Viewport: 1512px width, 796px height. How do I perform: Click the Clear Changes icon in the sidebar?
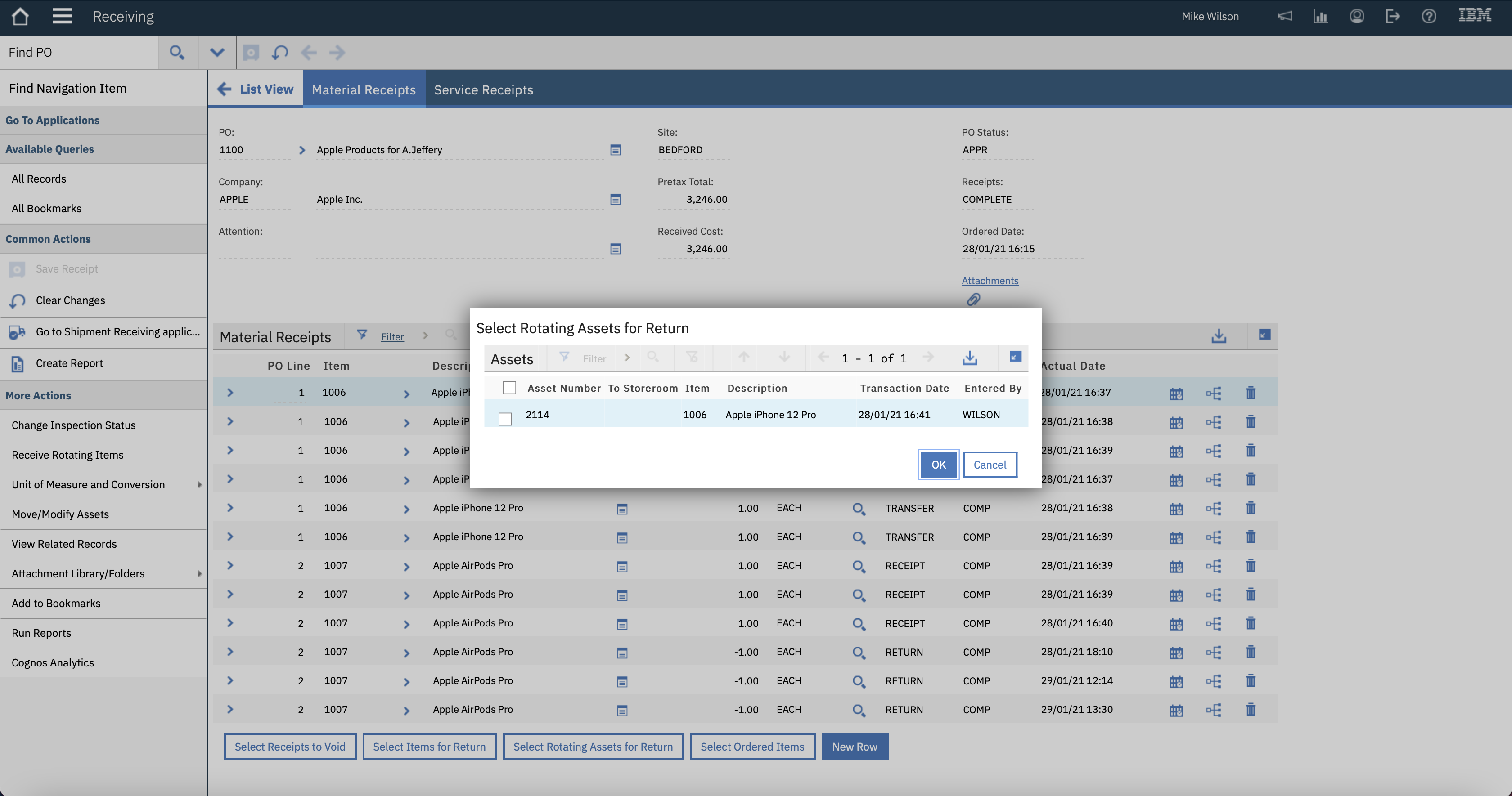click(17, 300)
